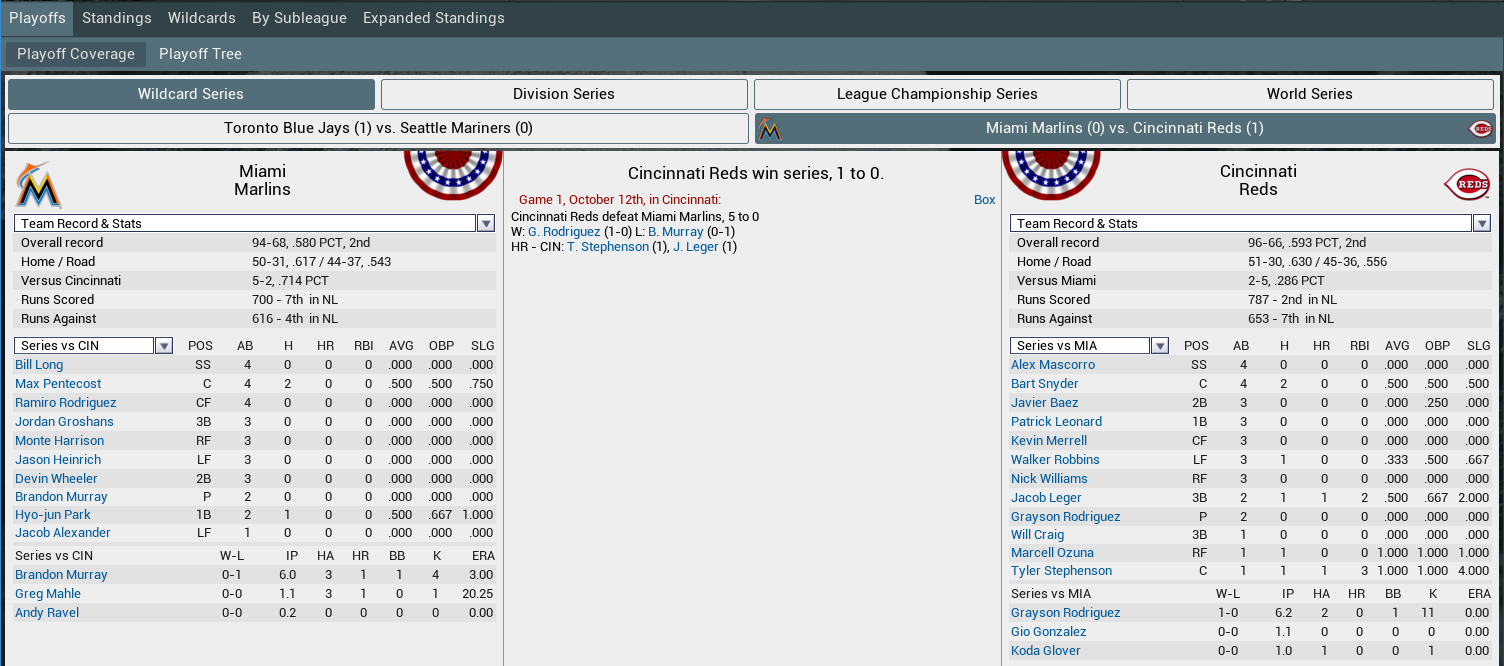Open winning pitcher G. Rodriguez link

[564, 232]
